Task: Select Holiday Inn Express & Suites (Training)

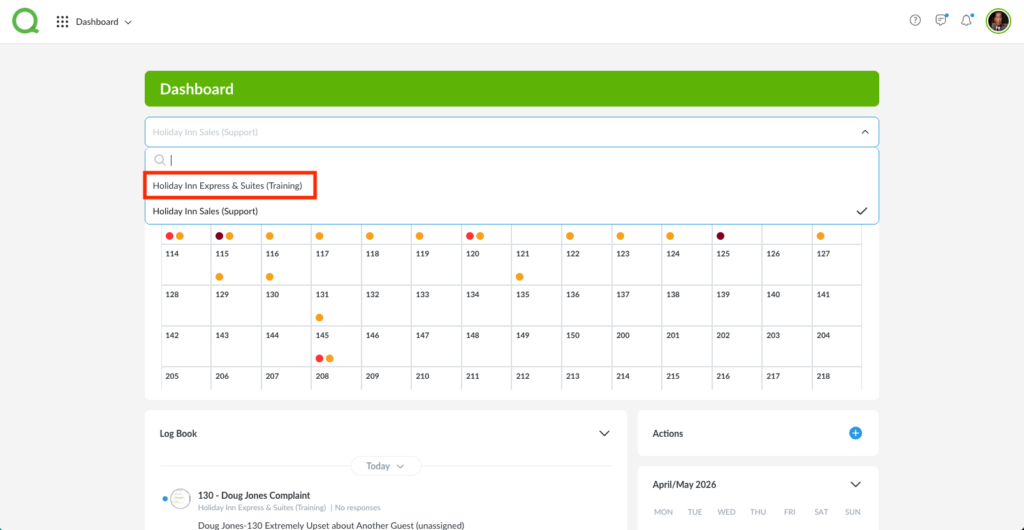Action: coord(228,185)
